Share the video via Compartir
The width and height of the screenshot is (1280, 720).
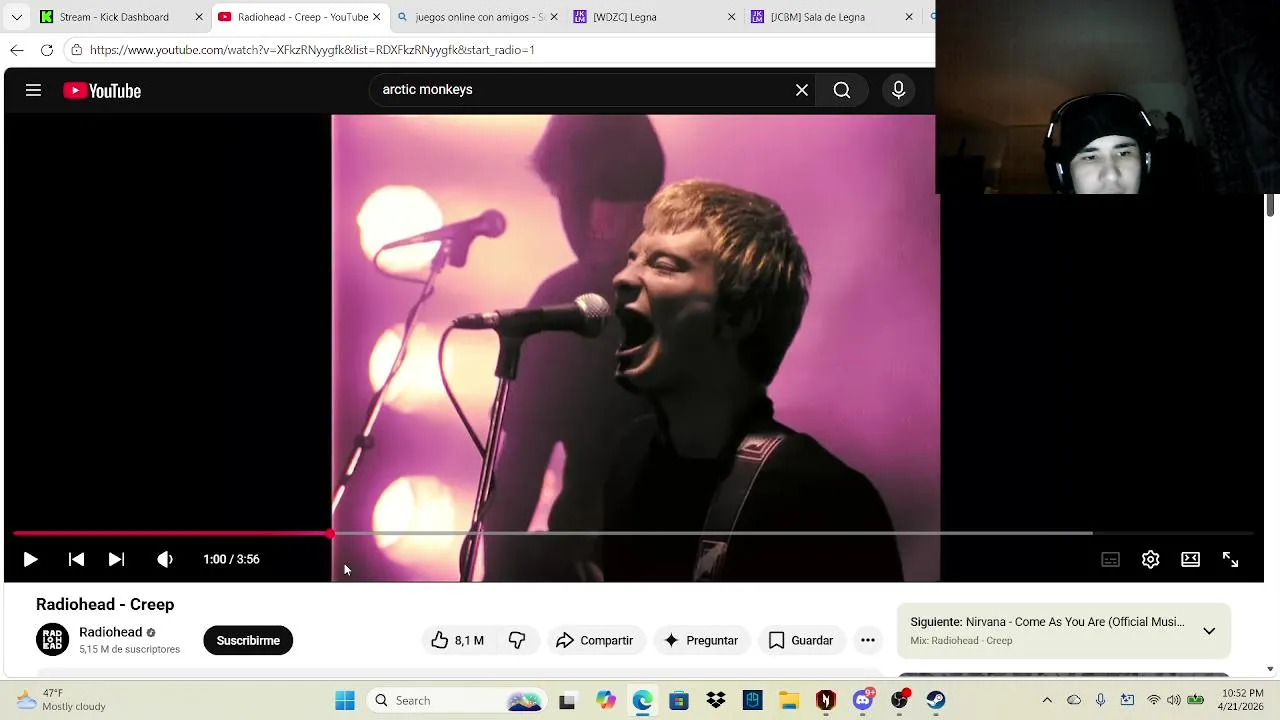[595, 640]
